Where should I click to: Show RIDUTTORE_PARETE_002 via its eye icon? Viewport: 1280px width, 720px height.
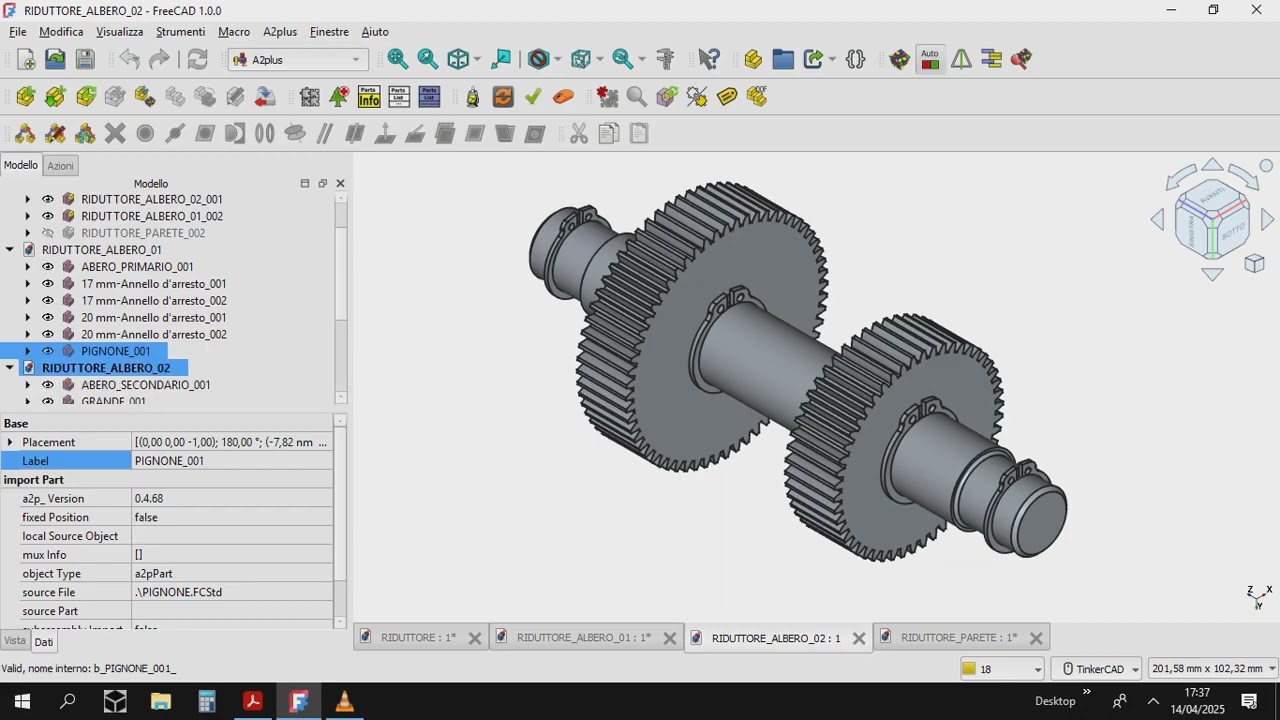[47, 233]
